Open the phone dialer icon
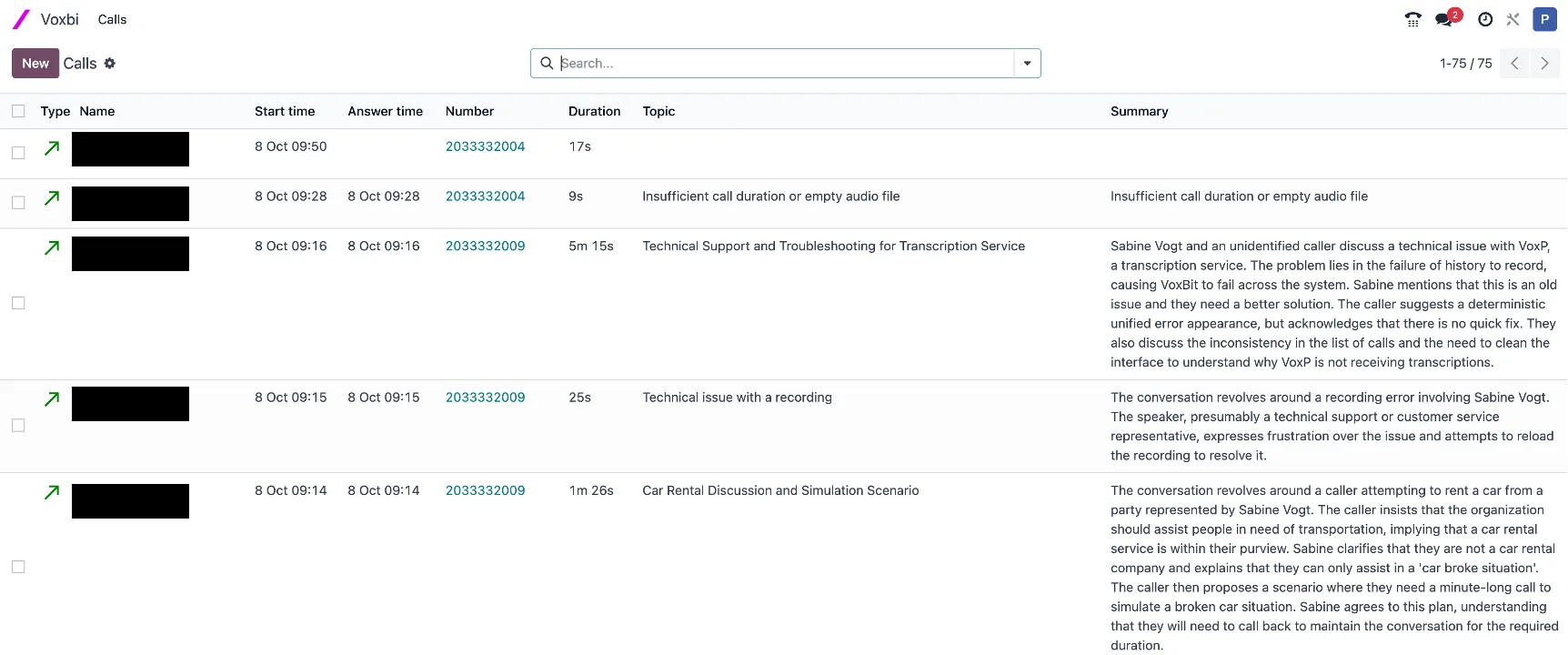This screenshot has width=1568, height=655. tap(1412, 19)
